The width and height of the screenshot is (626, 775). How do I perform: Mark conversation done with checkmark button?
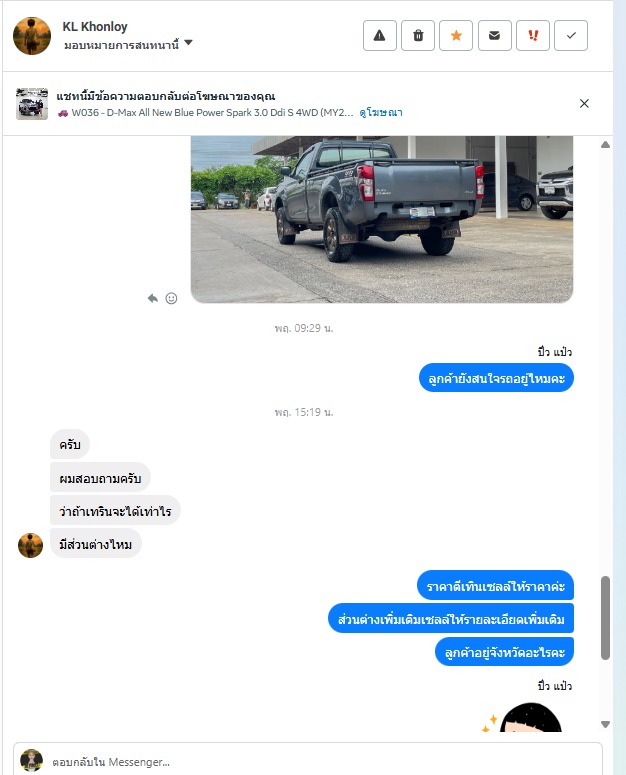pos(571,36)
